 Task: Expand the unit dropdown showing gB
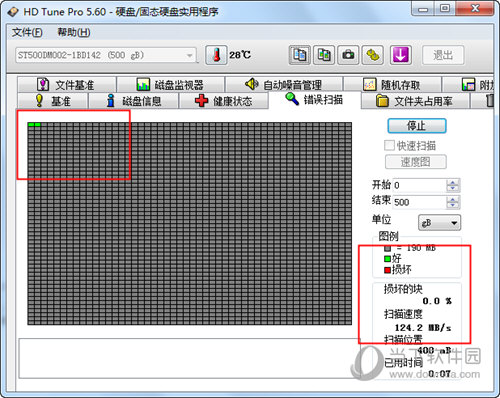pyautogui.click(x=439, y=223)
